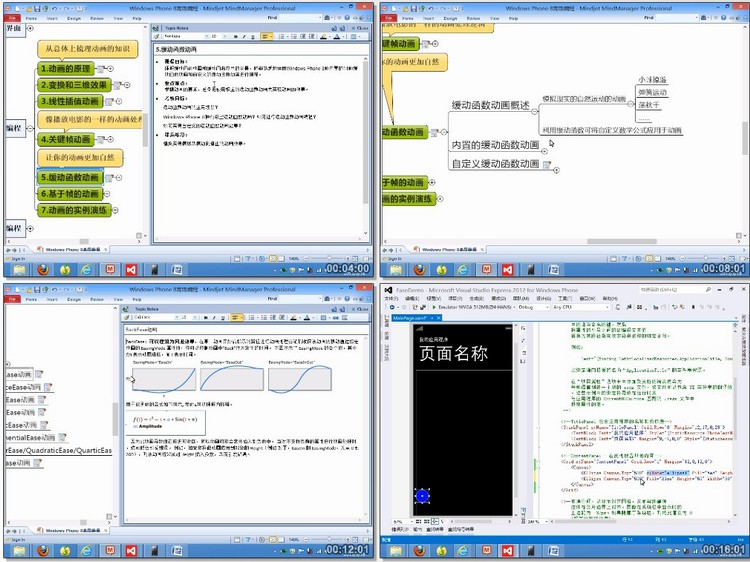
Task: Open font name box in 00:04:00 notes toolbar
Action: point(186,36)
